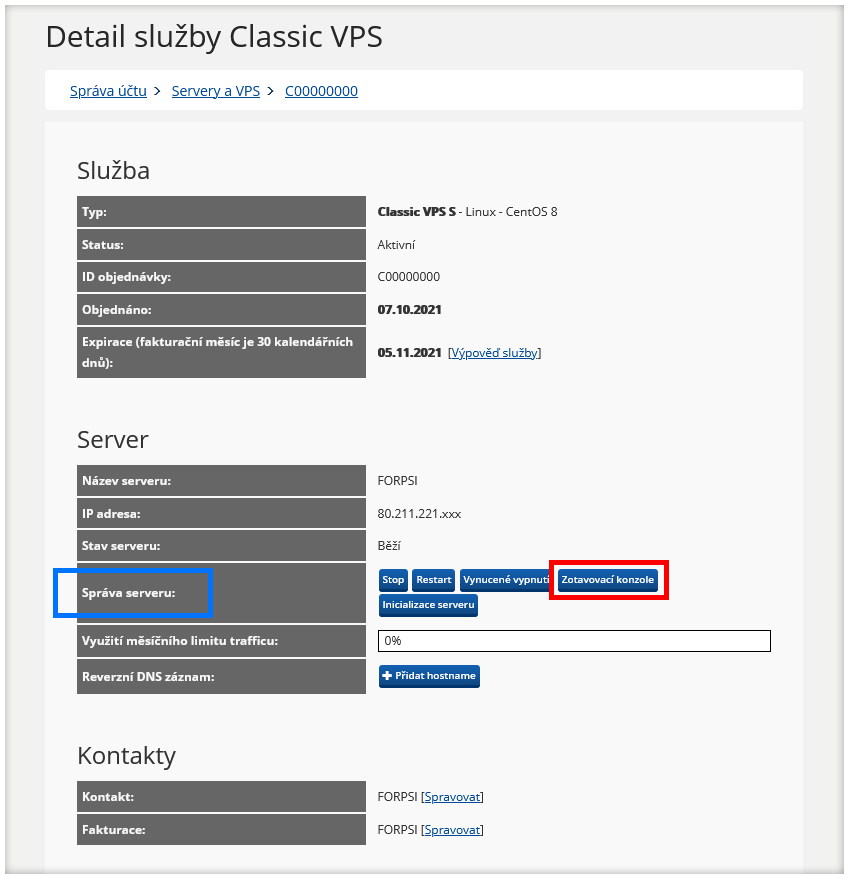Force shutdown with Vynucené vypnutí button
Screen dimensions: 849x879
505,580
